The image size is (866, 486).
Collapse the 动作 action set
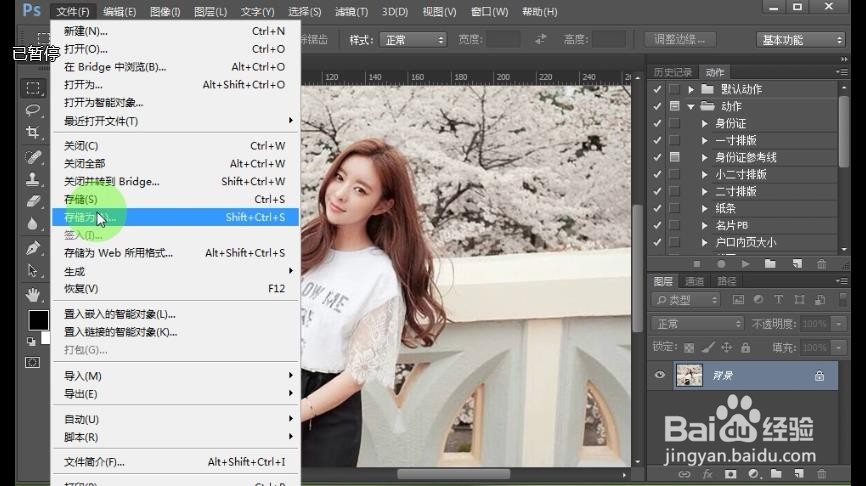click(691, 107)
